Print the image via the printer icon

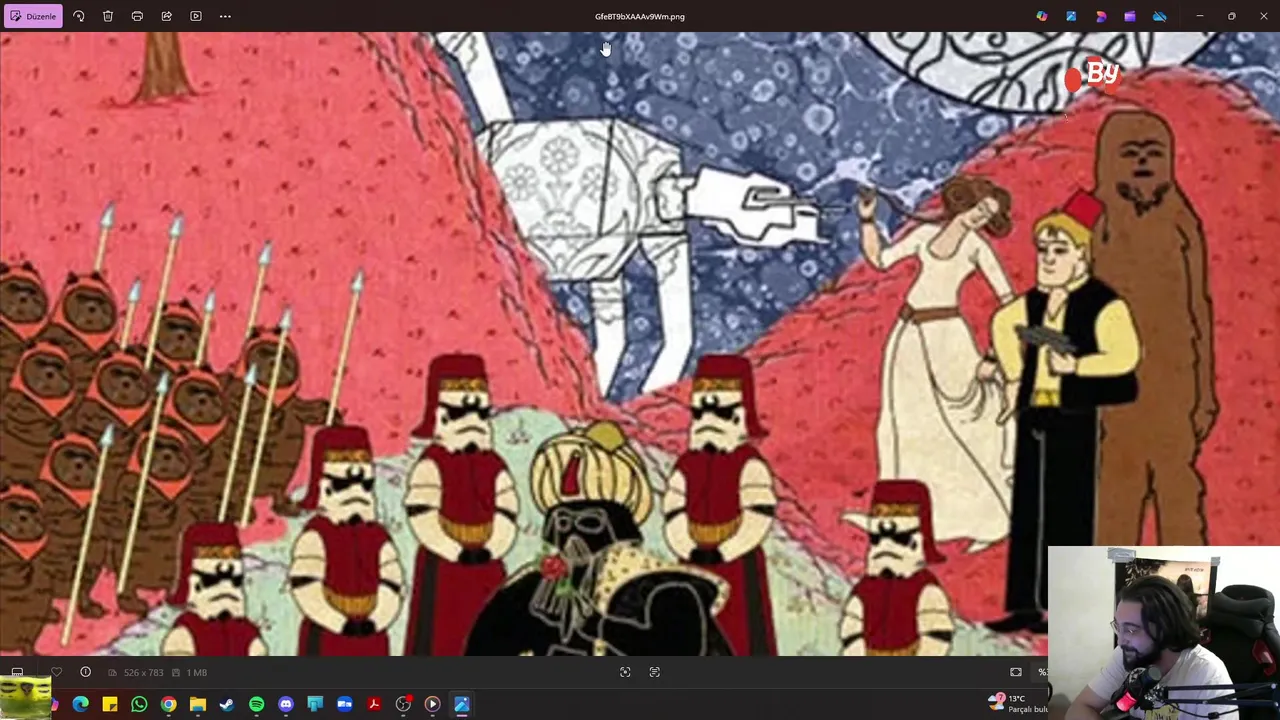pos(137,16)
